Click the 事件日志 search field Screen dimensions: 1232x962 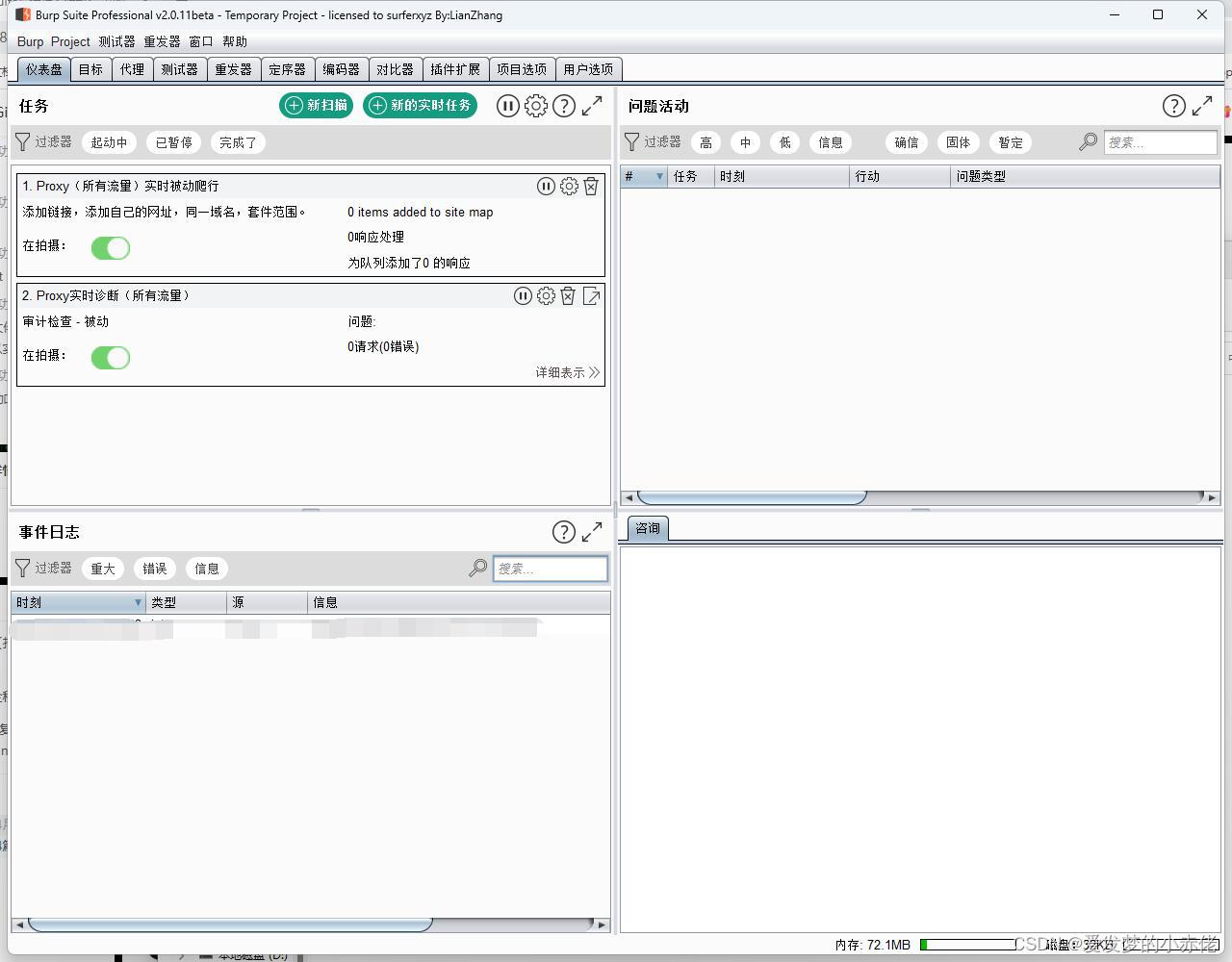[551, 569]
